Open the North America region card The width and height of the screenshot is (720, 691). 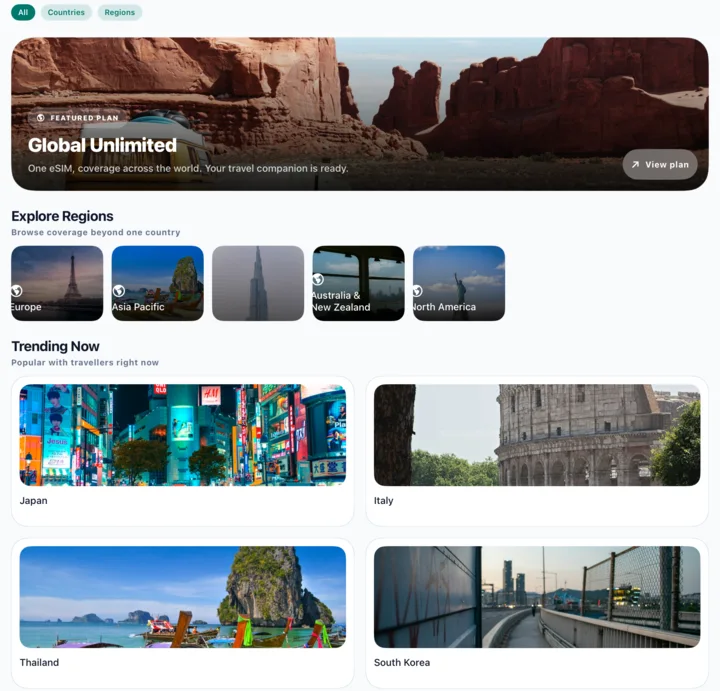(459, 283)
